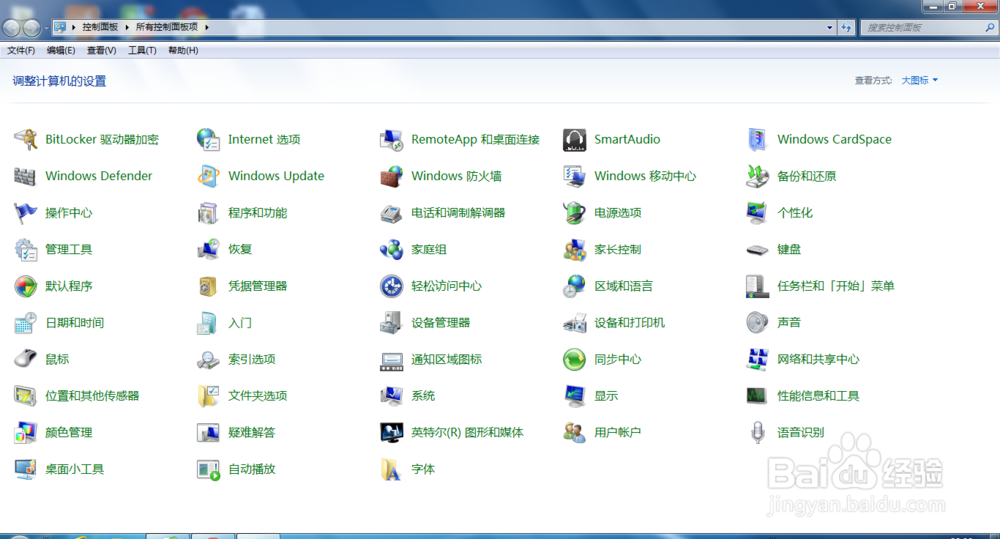The height and width of the screenshot is (539, 1000).
Task: Open 个性化 monitor icon
Action: click(757, 212)
